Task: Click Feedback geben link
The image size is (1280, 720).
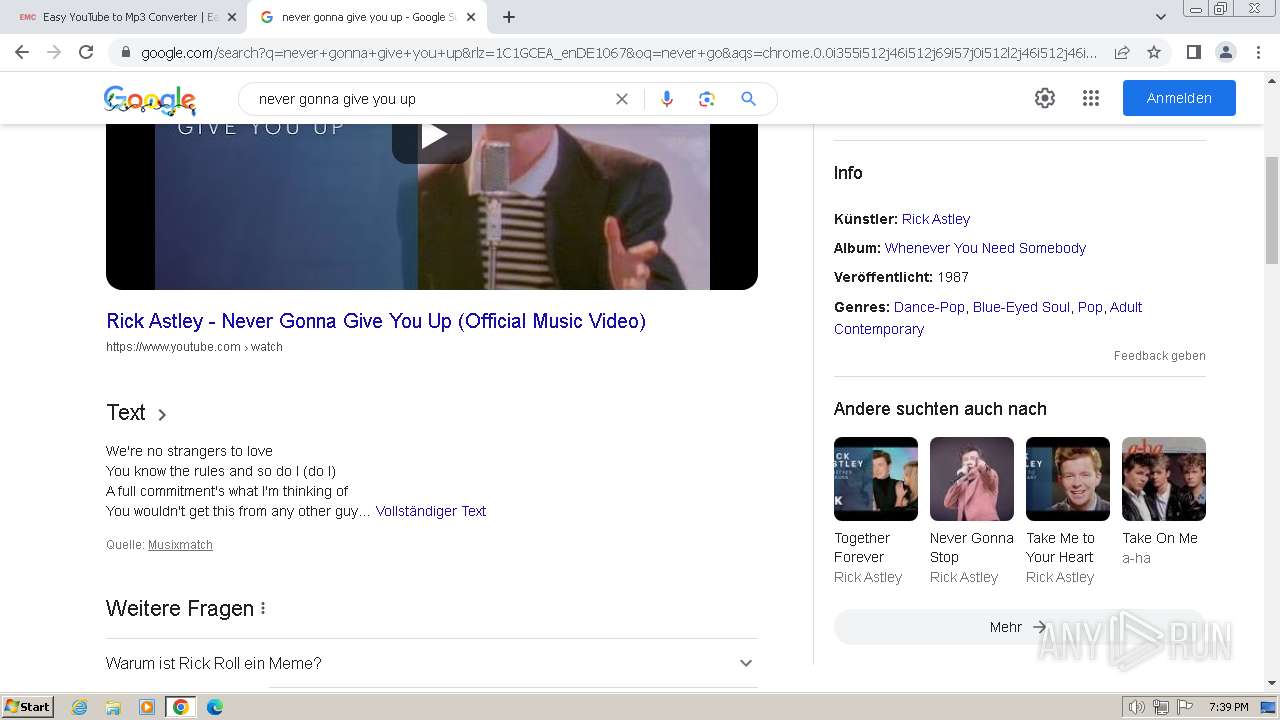Action: [x=1160, y=356]
